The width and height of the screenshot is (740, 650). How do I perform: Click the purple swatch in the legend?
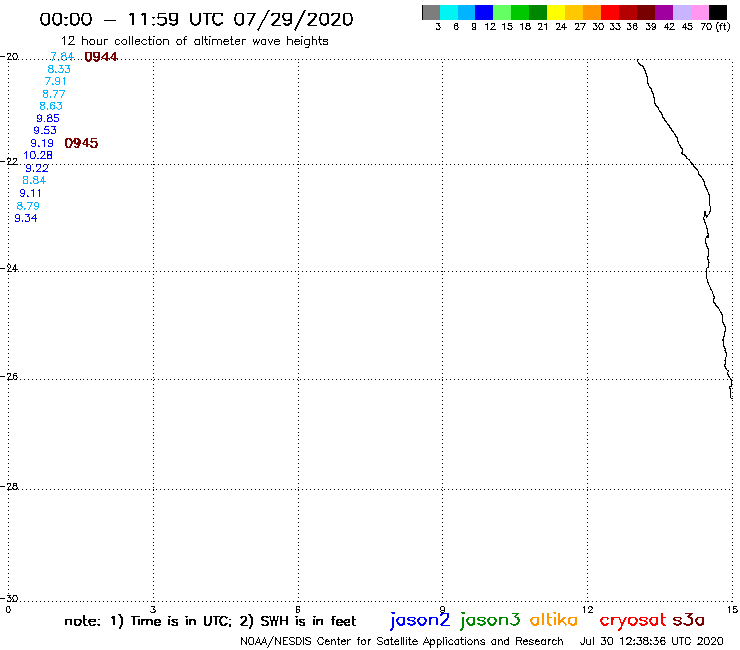664,12
